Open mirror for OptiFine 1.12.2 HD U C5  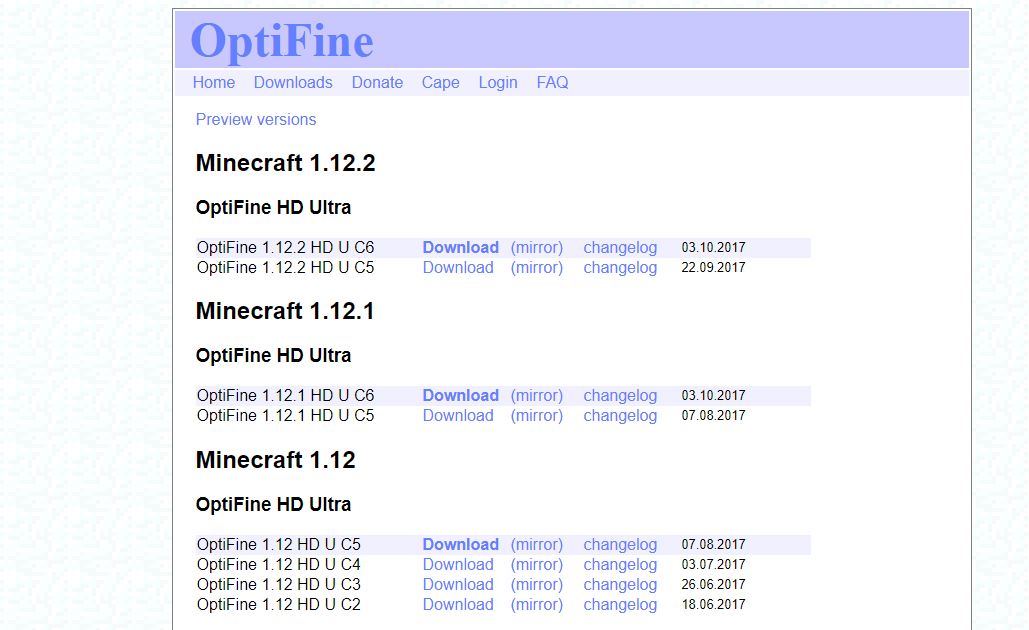click(x=537, y=268)
